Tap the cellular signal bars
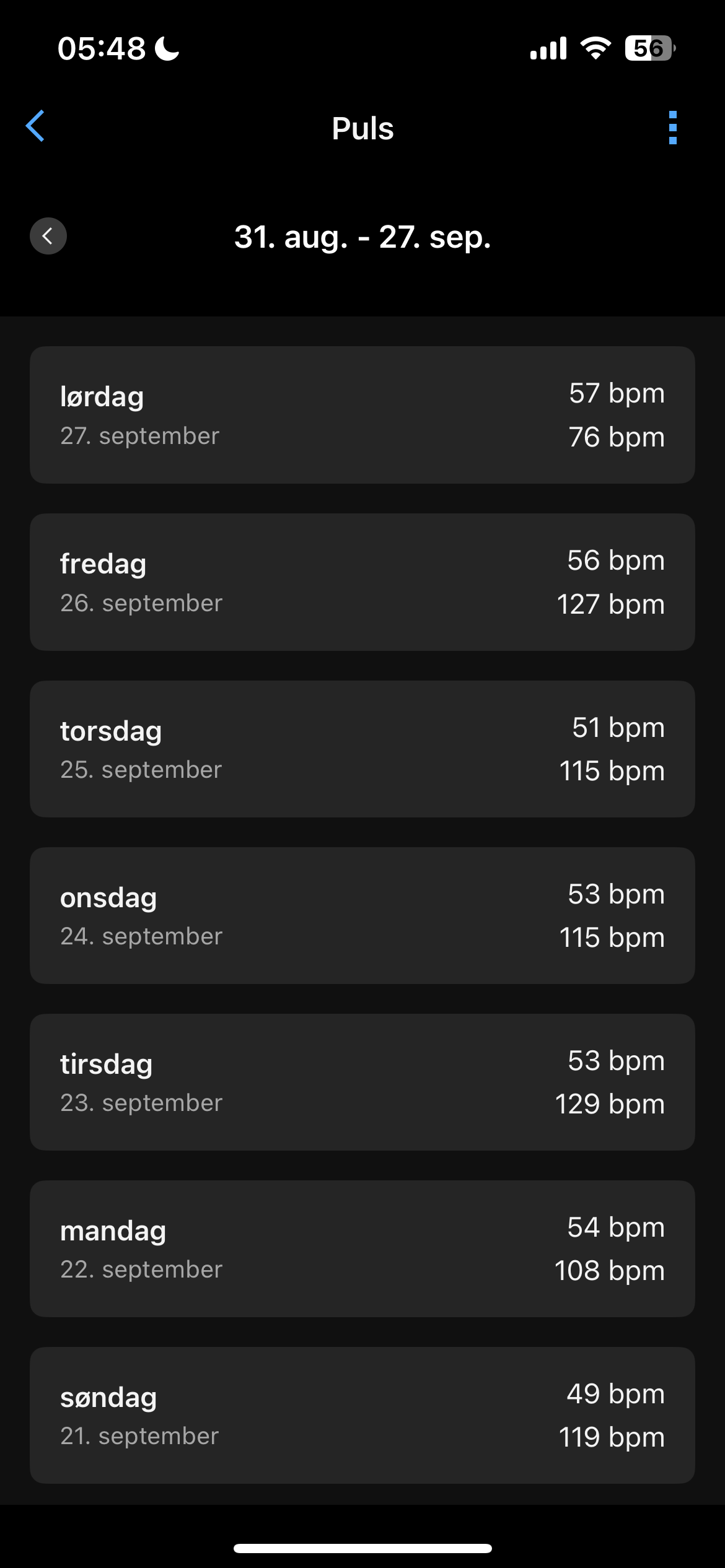Image resolution: width=725 pixels, height=1568 pixels. [548, 48]
